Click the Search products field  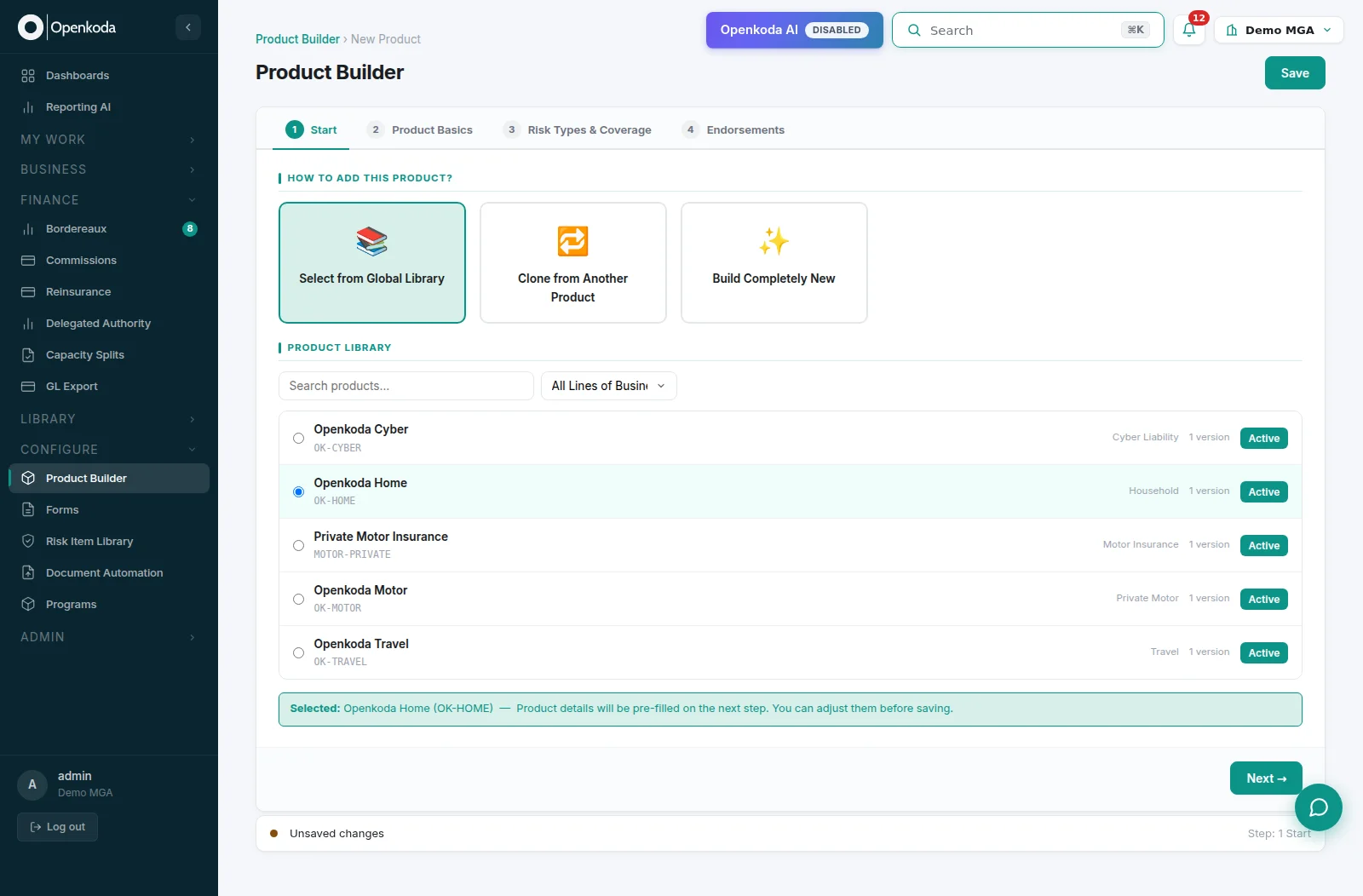(x=406, y=386)
